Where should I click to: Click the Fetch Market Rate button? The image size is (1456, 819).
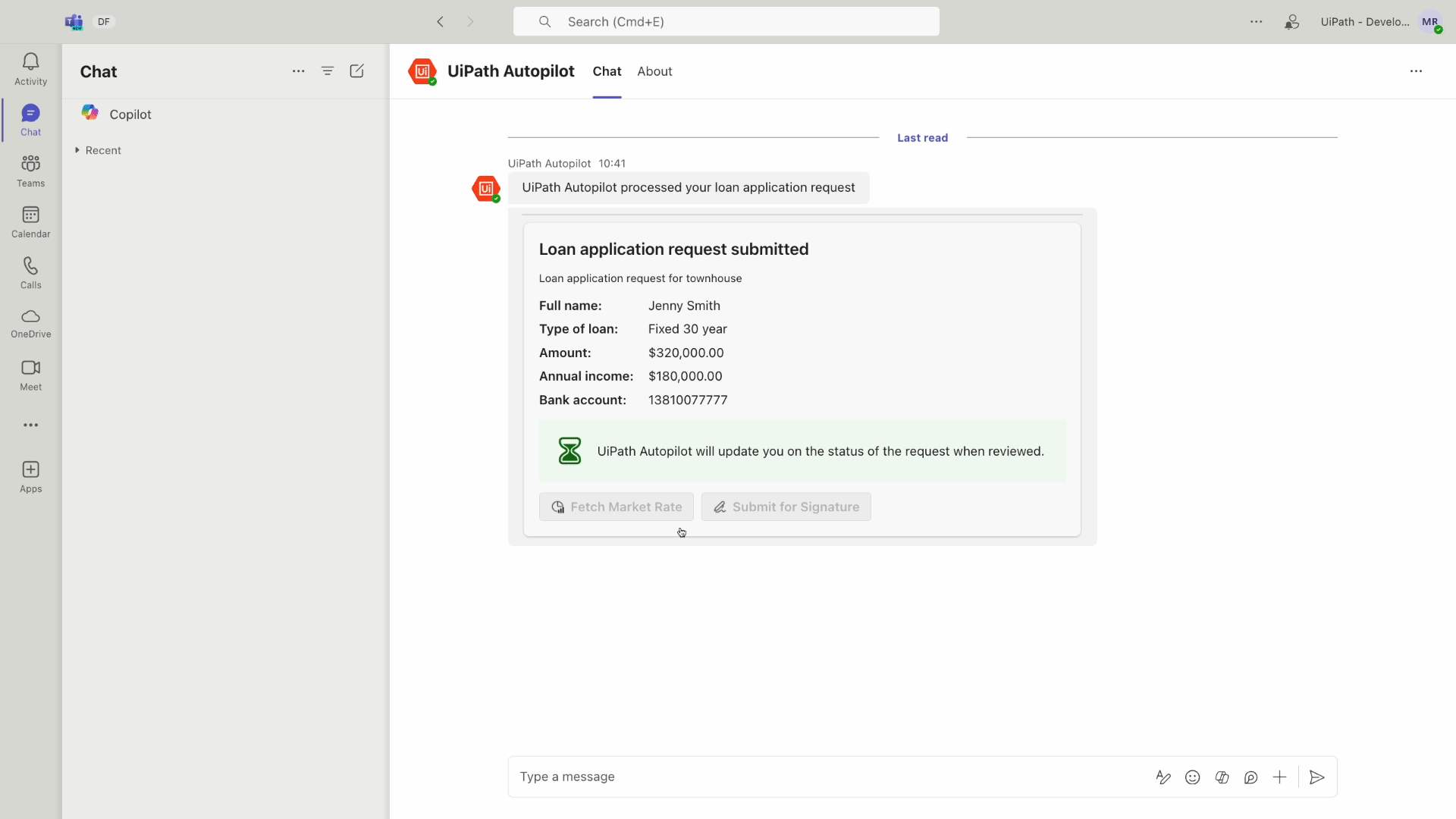click(x=617, y=507)
